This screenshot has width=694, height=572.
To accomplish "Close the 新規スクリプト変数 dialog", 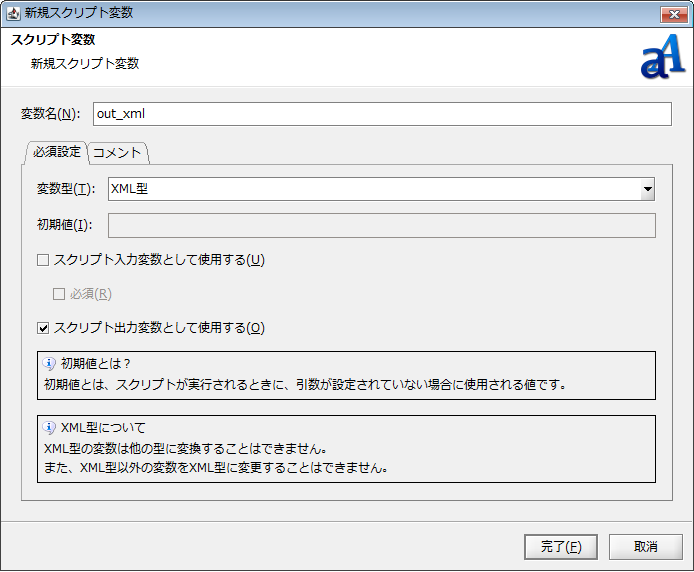I will (x=674, y=15).
